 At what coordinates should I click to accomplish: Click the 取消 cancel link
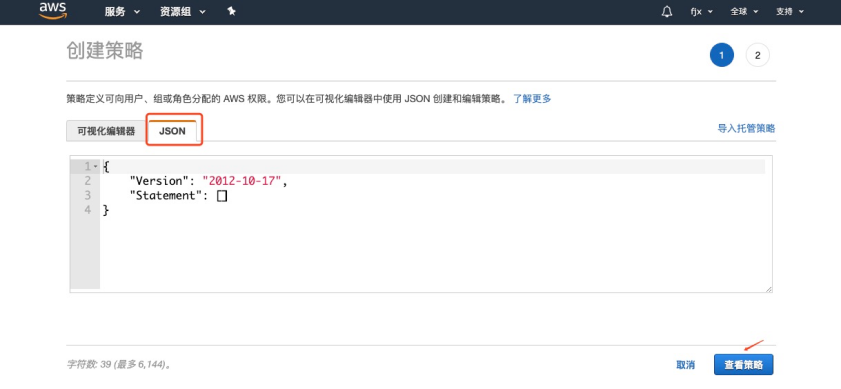click(x=685, y=365)
